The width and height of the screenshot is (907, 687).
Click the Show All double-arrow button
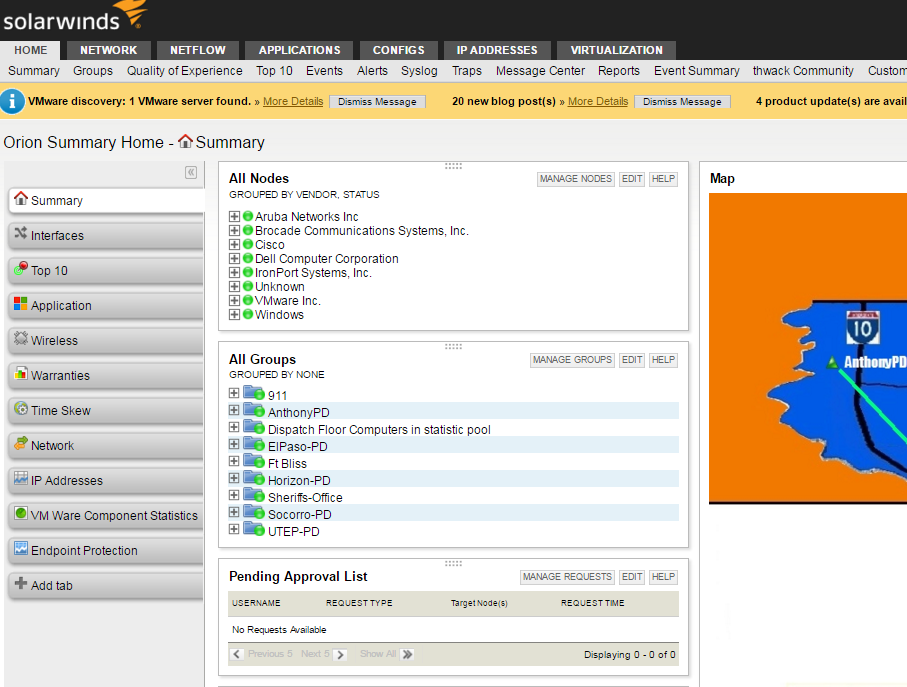click(407, 655)
